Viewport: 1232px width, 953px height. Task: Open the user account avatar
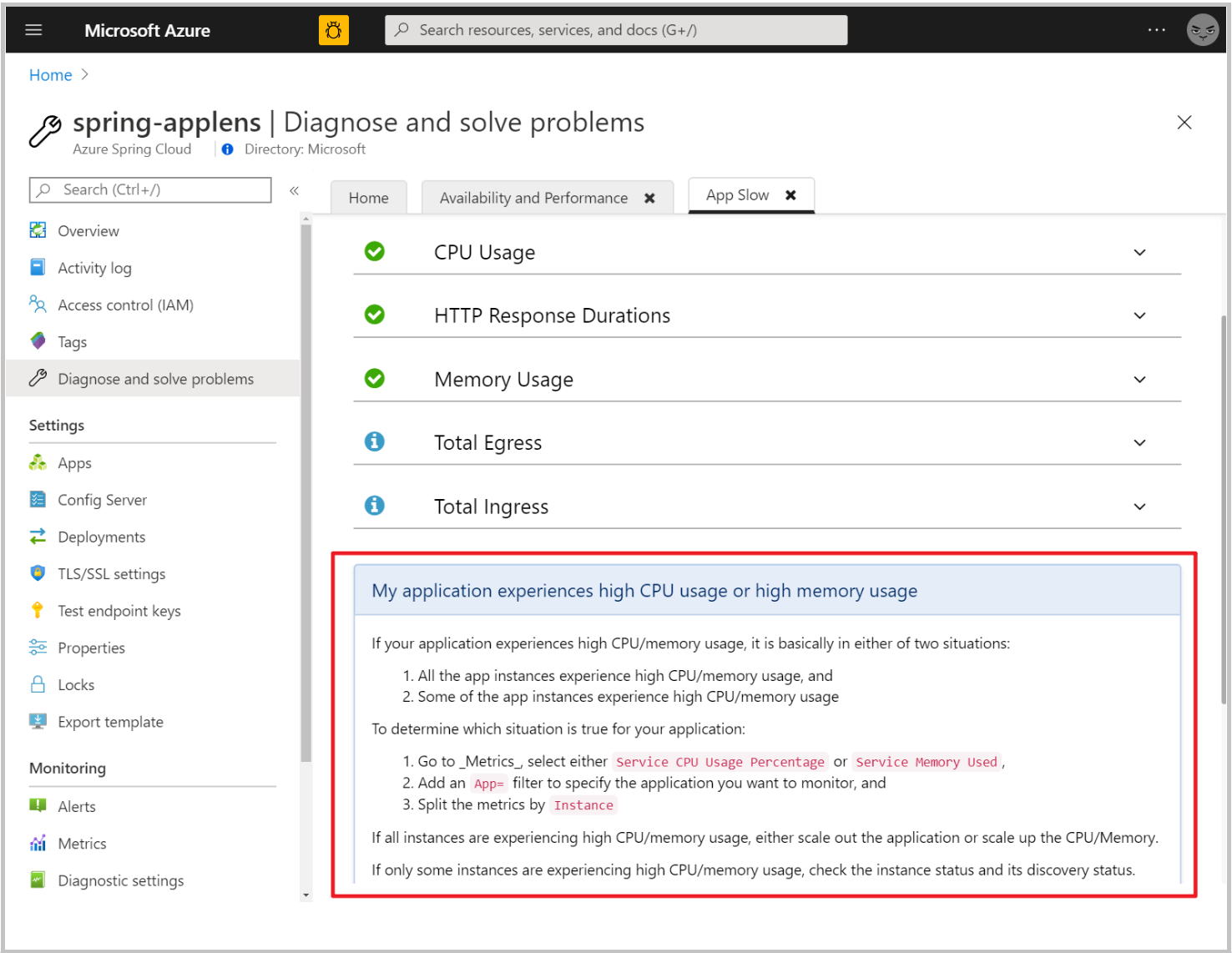(1202, 30)
